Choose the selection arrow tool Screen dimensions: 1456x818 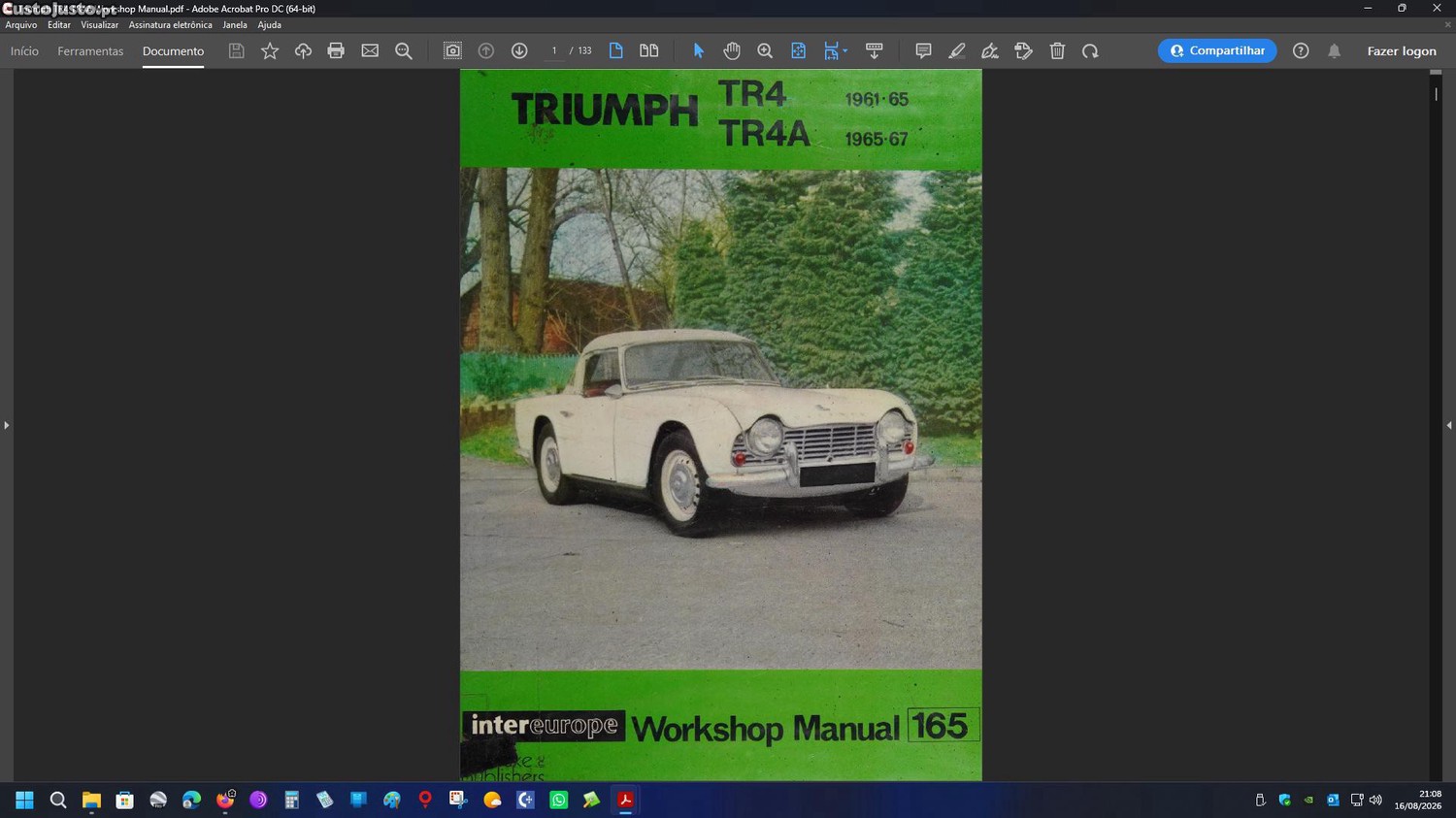699,51
